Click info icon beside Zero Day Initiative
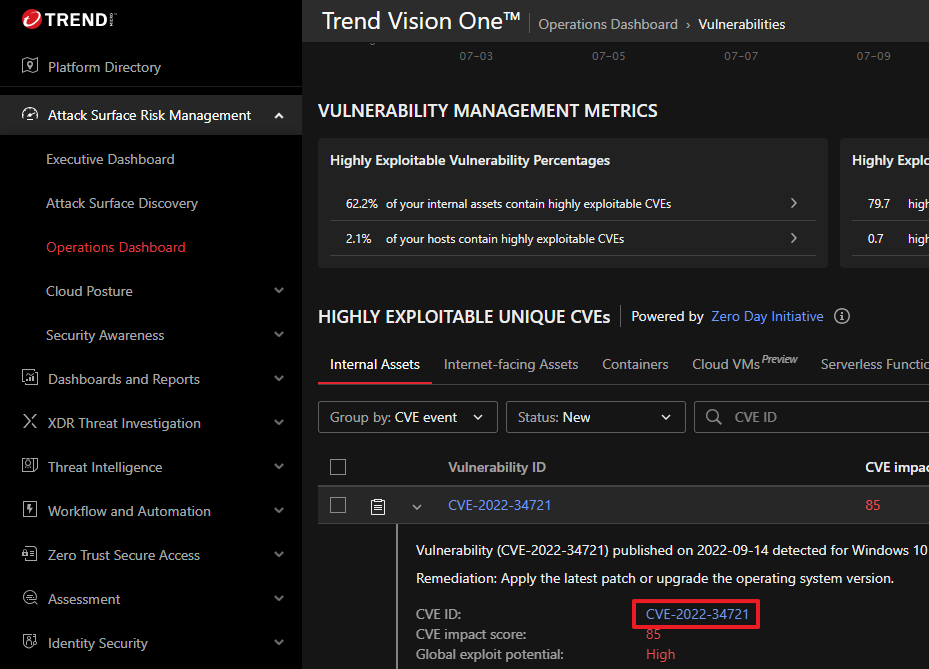Image resolution: width=929 pixels, height=669 pixels. pos(842,316)
